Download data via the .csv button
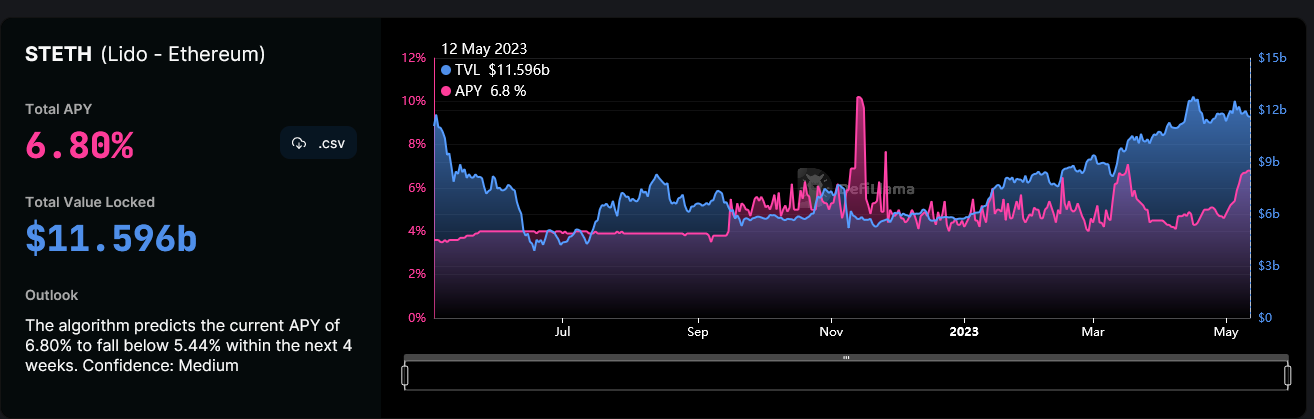 tap(318, 144)
